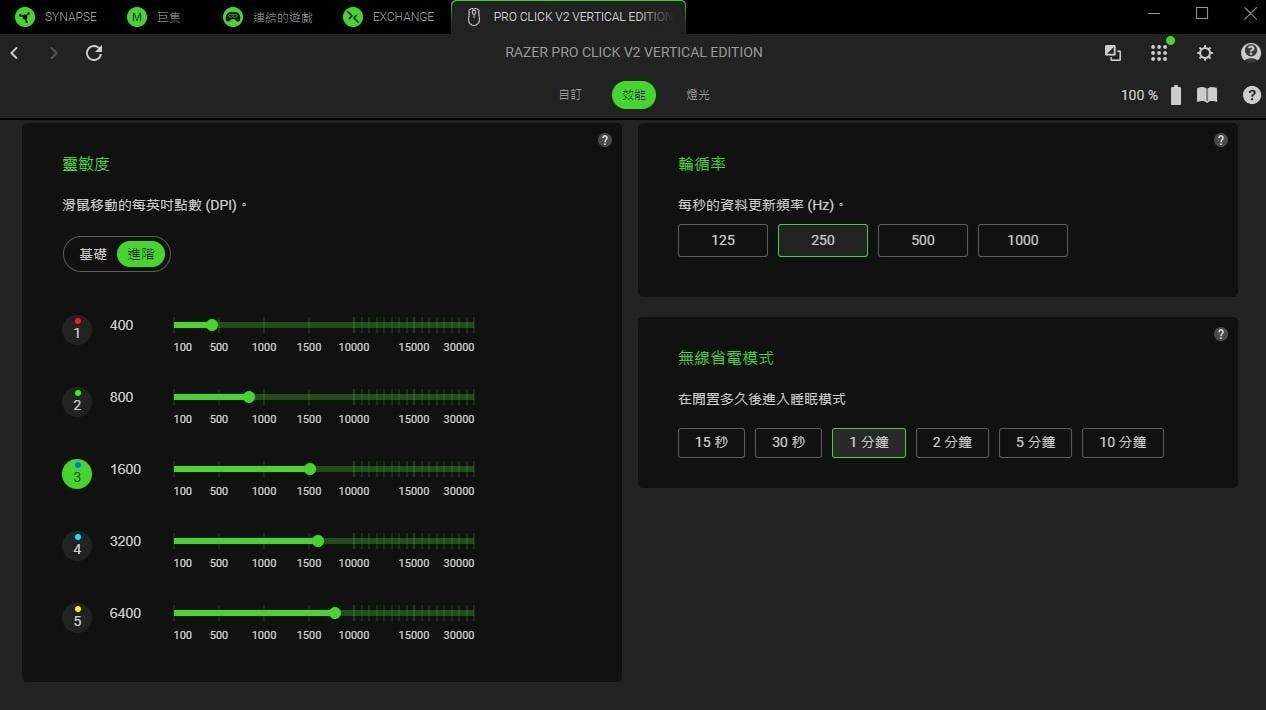1266x710 pixels.
Task: Set polling rate to 125 Hz
Action: pyautogui.click(x=723, y=240)
